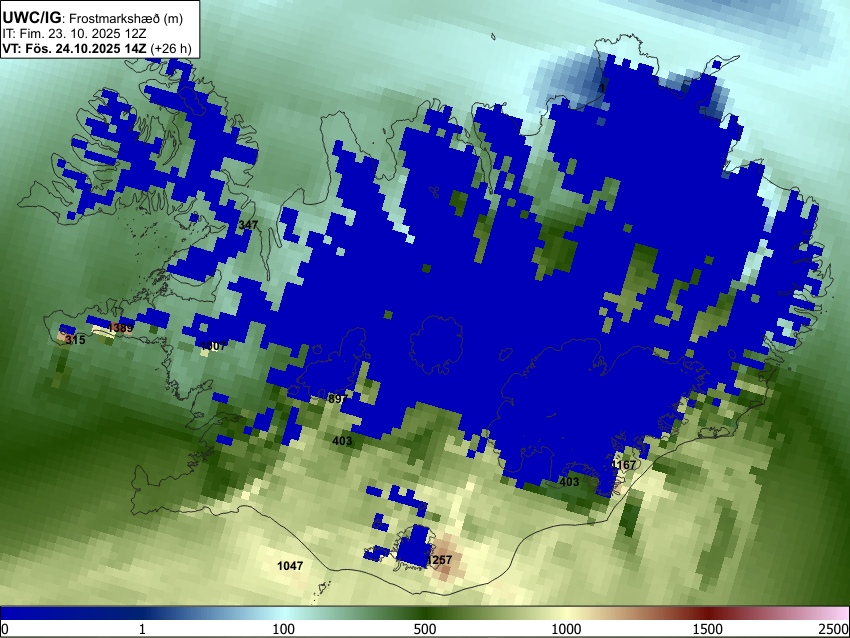This screenshot has height=638, width=850.
Task: Click the "VT: Fös. 24.10.2025 14Z" valid time line
Action: point(97,49)
